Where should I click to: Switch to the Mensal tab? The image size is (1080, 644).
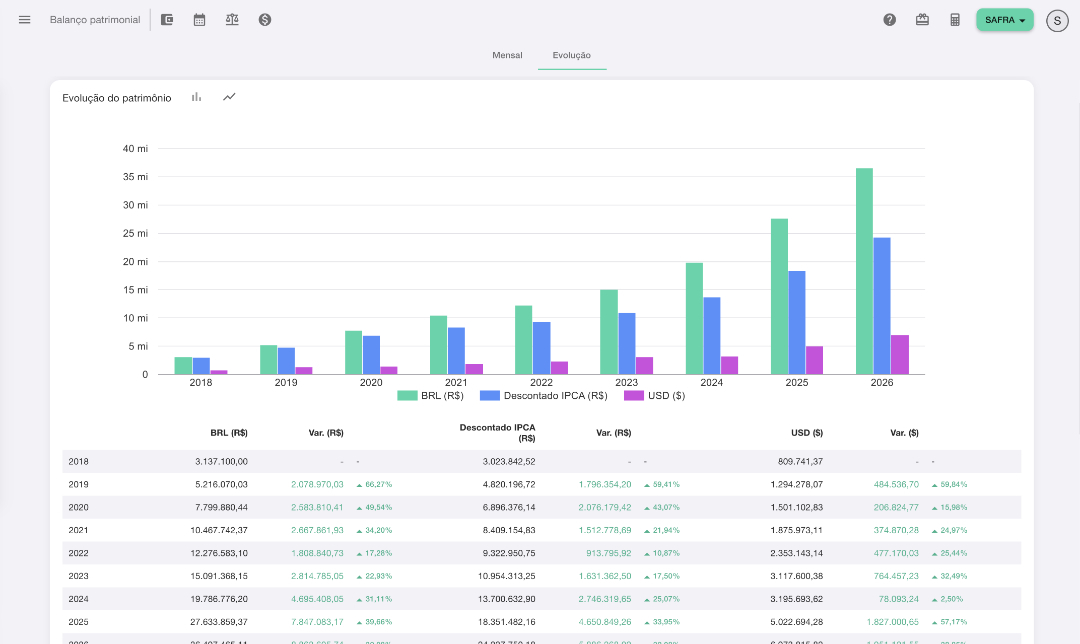click(x=507, y=55)
